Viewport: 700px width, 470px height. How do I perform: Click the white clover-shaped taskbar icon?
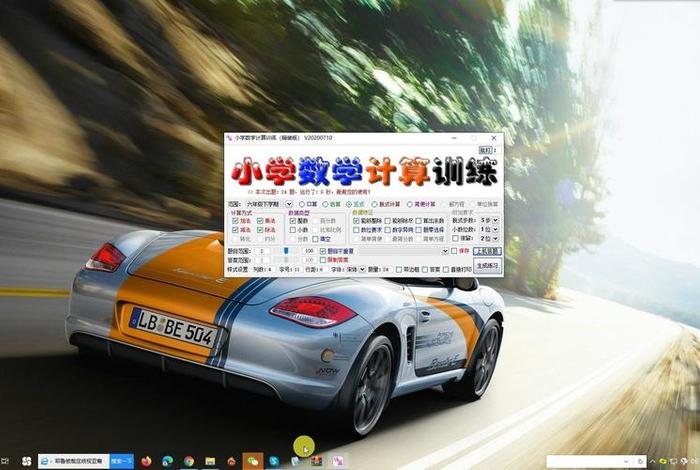(x=27, y=461)
